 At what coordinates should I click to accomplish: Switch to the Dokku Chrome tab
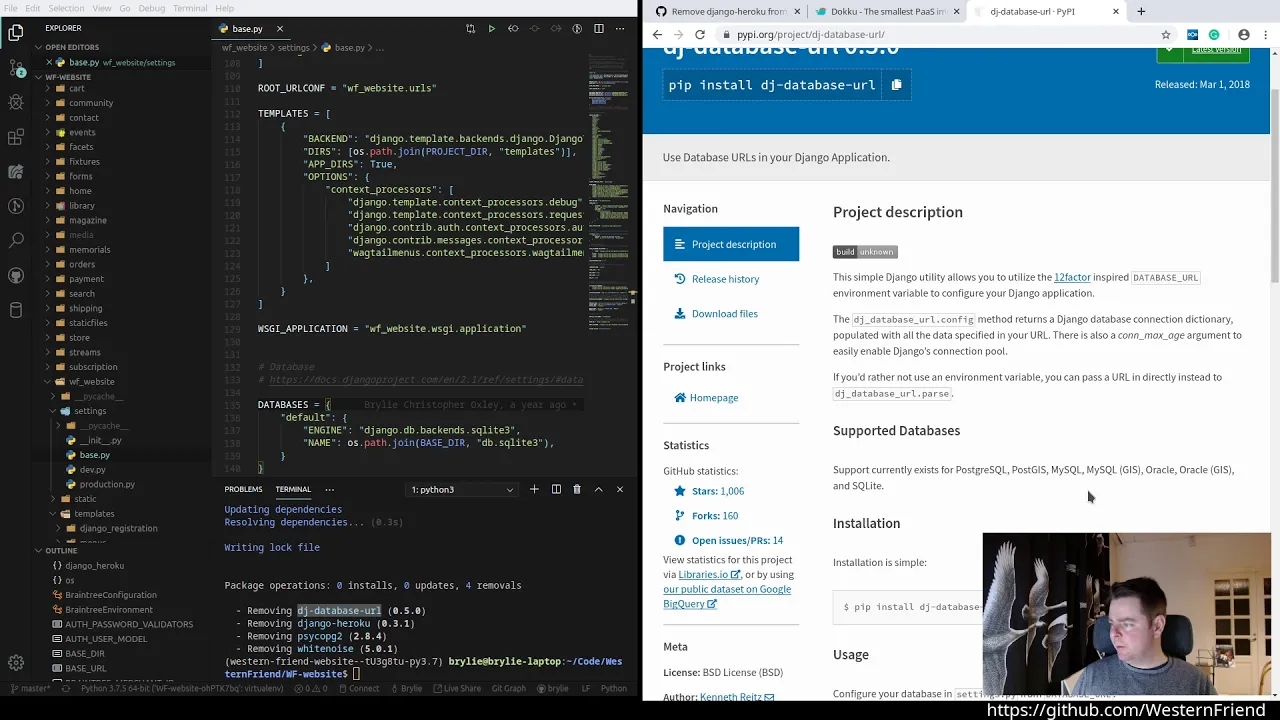click(x=887, y=11)
